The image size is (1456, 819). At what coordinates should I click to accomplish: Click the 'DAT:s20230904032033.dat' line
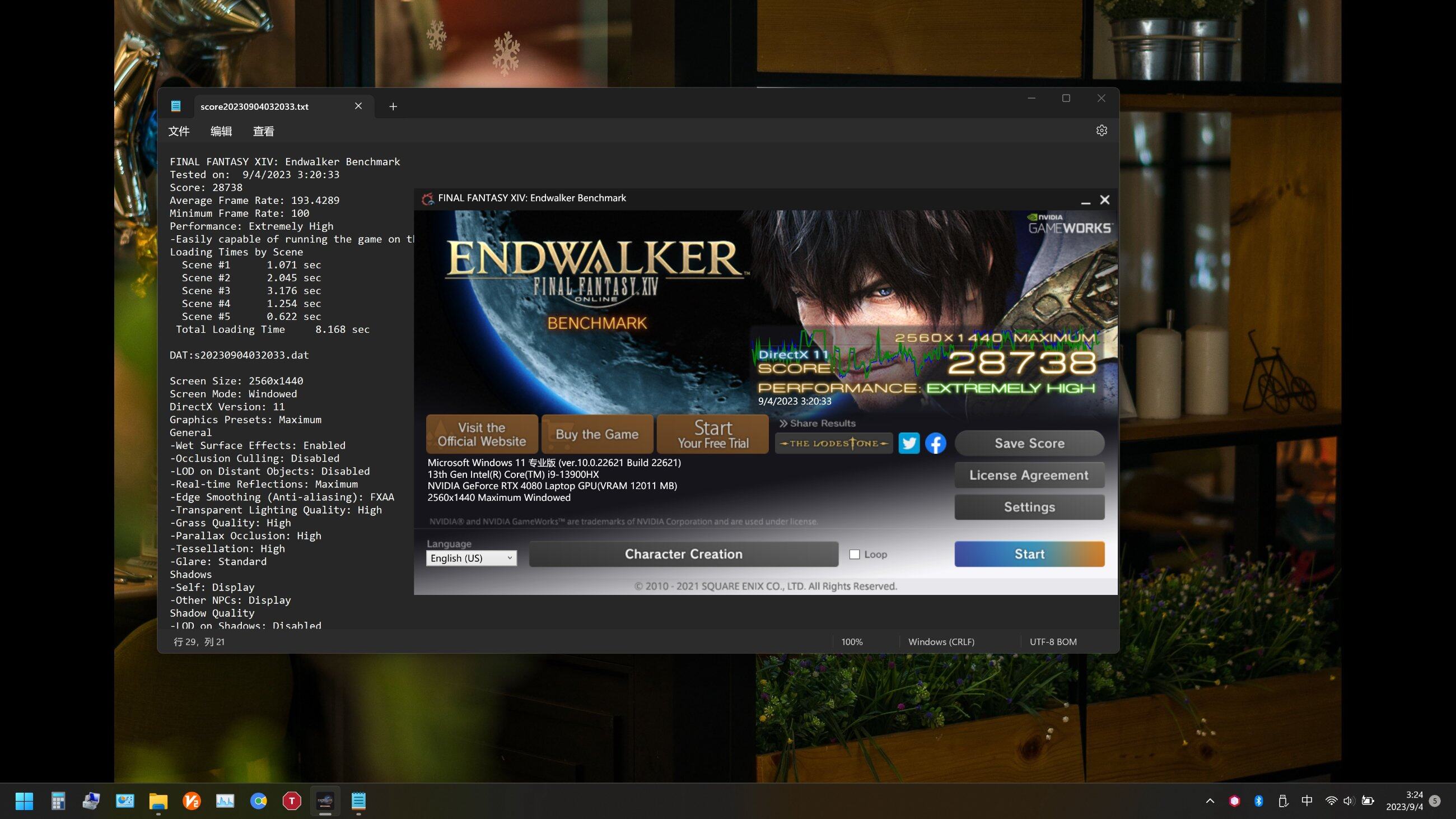coord(239,355)
